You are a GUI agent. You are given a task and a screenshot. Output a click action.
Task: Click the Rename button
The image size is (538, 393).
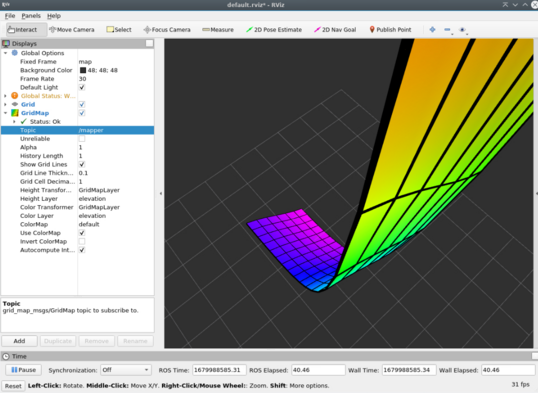point(135,341)
